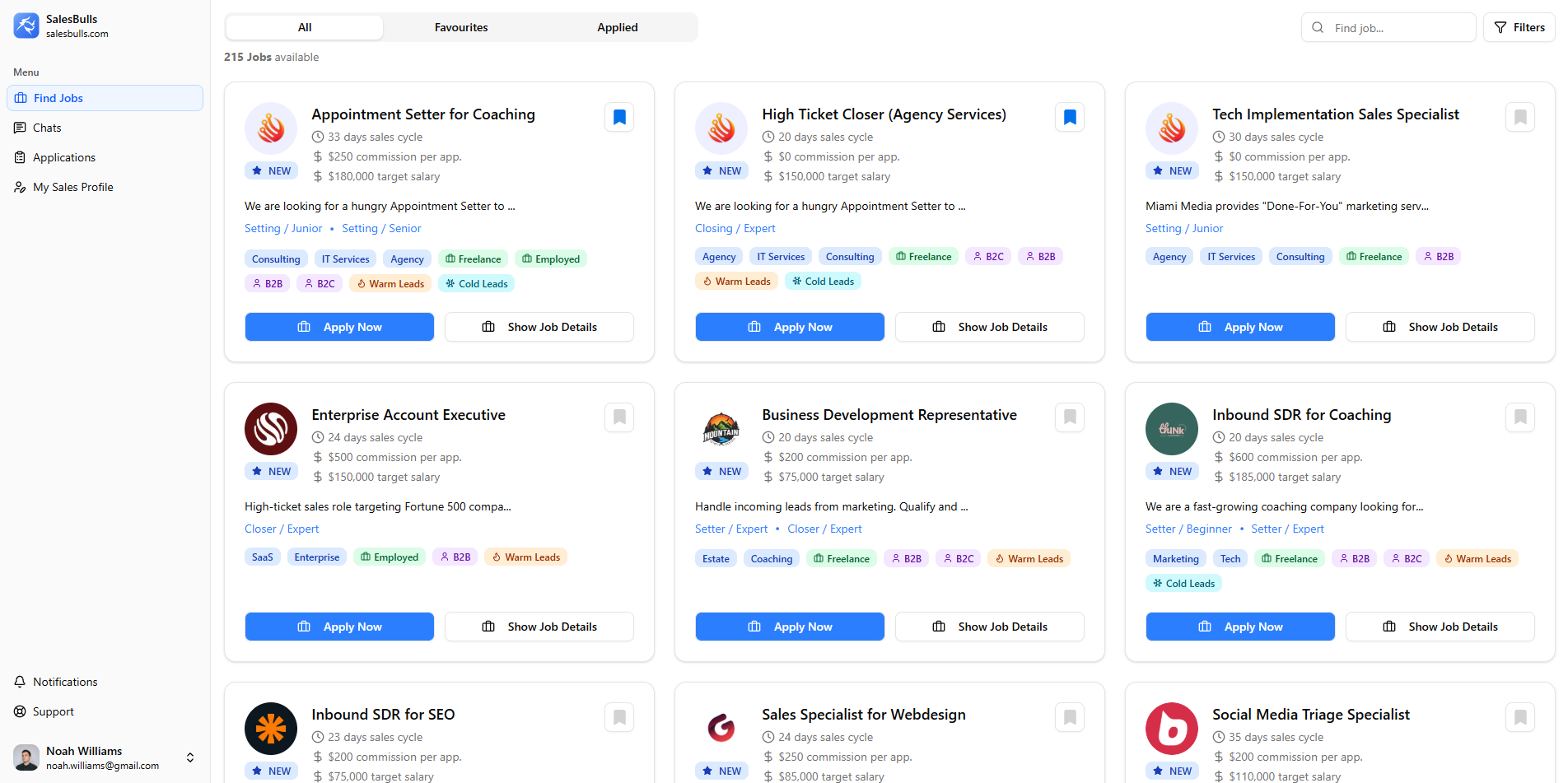Open Notifications from the sidebar
Viewport: 1568px width, 783px height.
point(64,682)
